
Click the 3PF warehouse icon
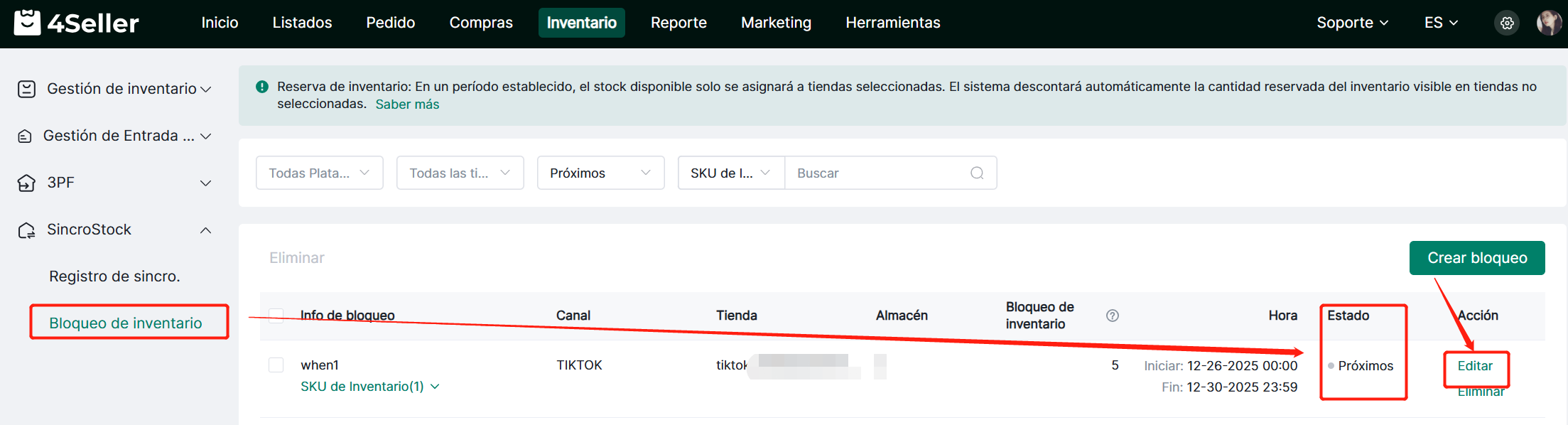click(x=26, y=183)
